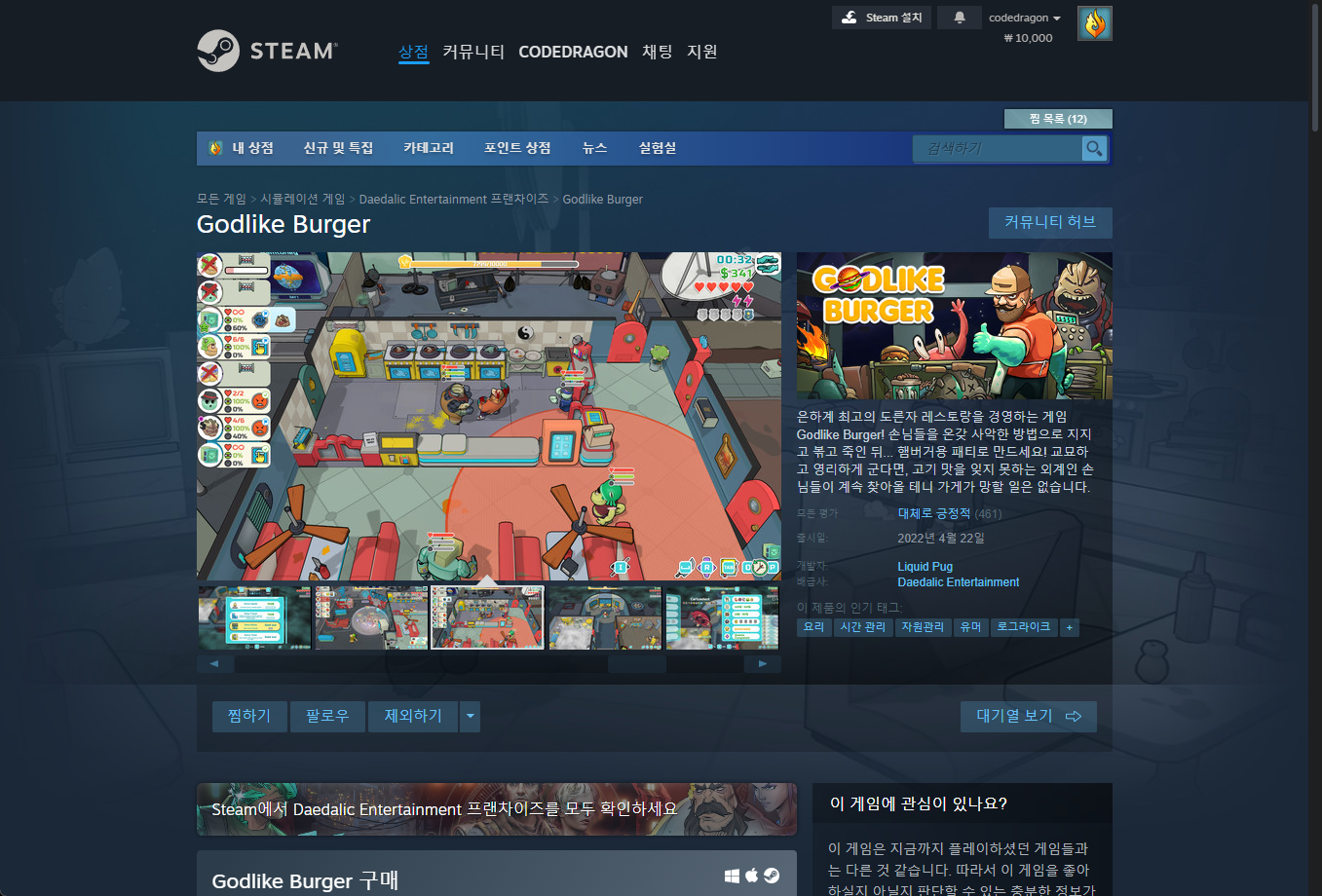1322x896 pixels.
Task: Open the 채팅 menu item
Action: [x=658, y=52]
